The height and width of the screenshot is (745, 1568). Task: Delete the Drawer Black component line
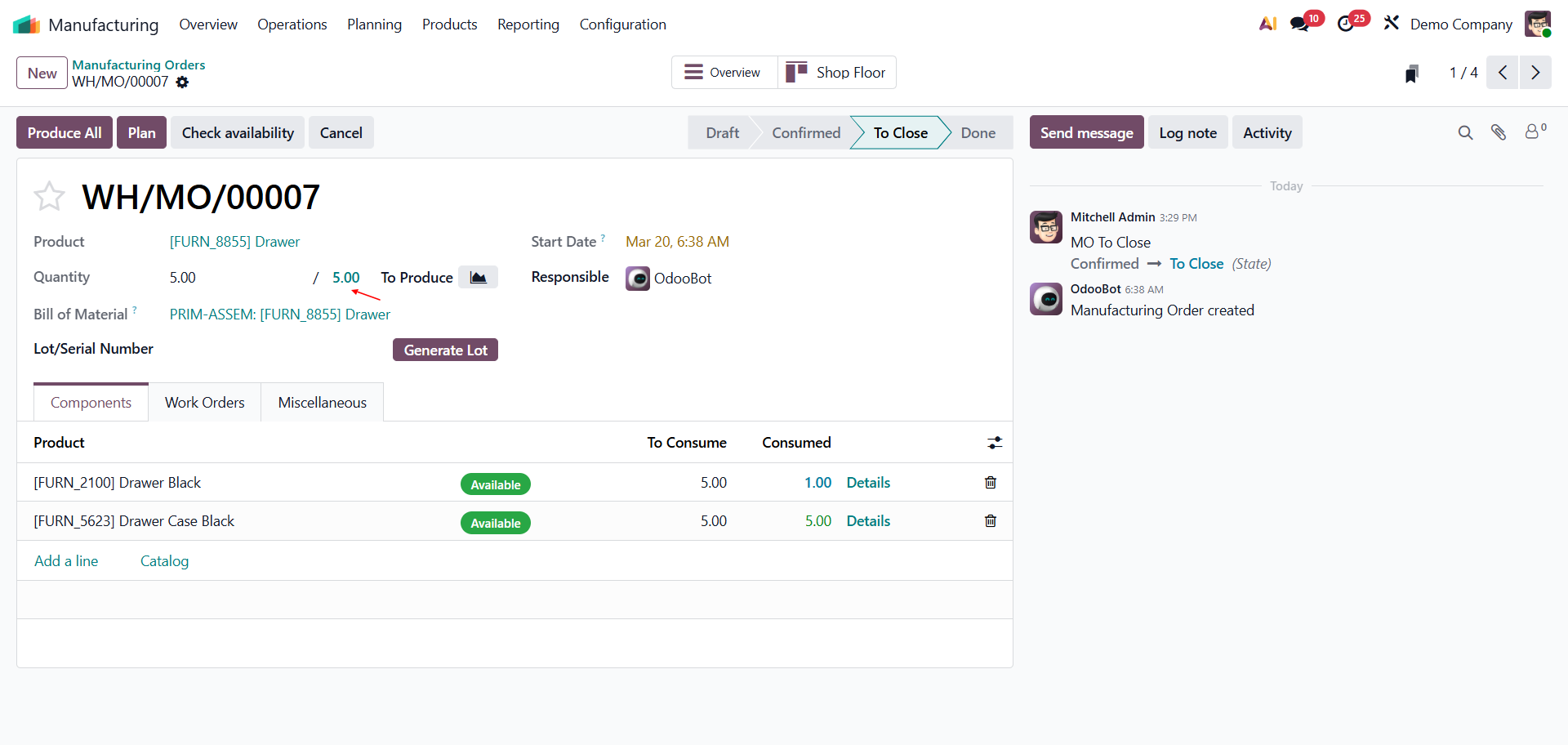(990, 483)
